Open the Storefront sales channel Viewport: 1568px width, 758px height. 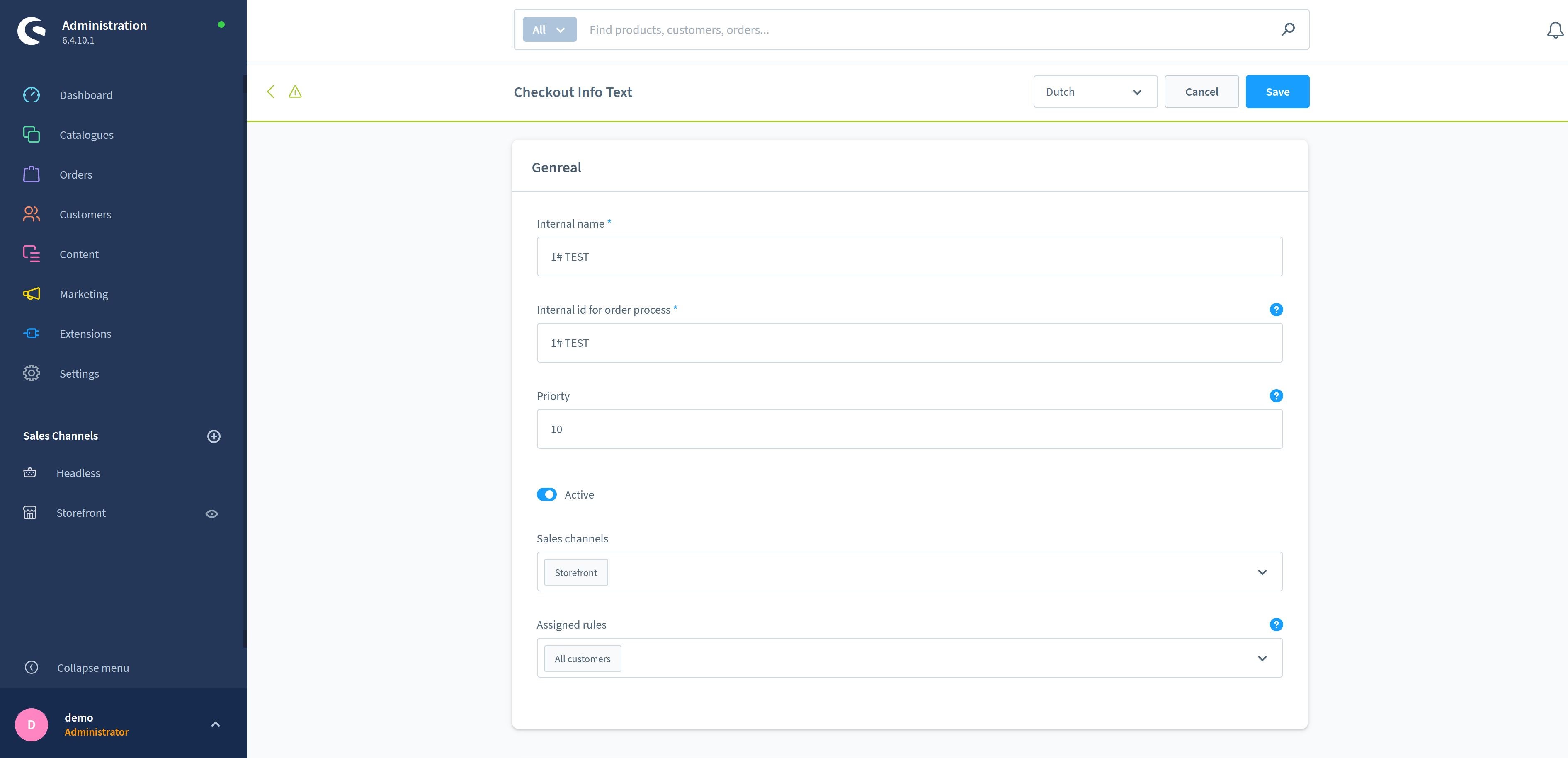(81, 513)
